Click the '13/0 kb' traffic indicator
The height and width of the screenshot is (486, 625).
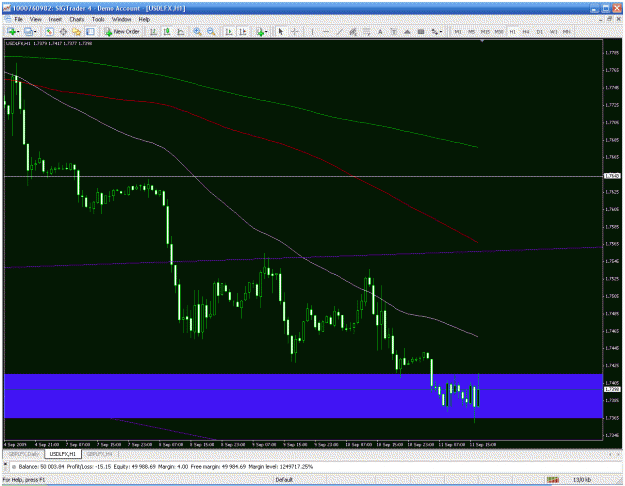coord(582,480)
